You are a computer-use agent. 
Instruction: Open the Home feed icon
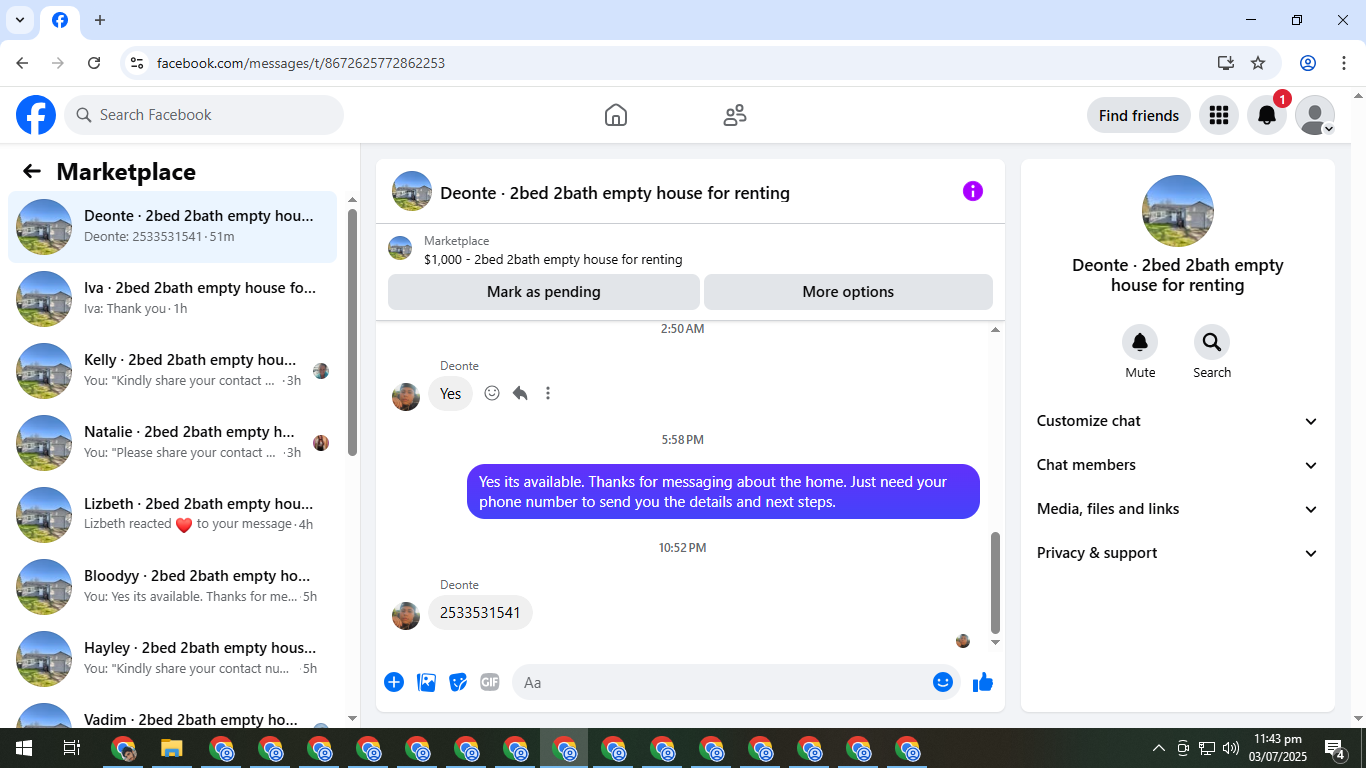[x=616, y=115]
